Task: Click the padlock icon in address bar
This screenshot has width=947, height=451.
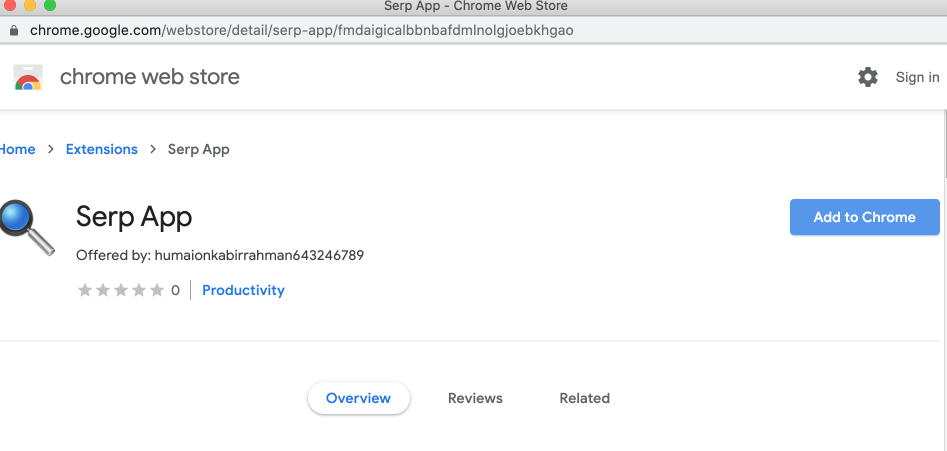Action: [14, 30]
